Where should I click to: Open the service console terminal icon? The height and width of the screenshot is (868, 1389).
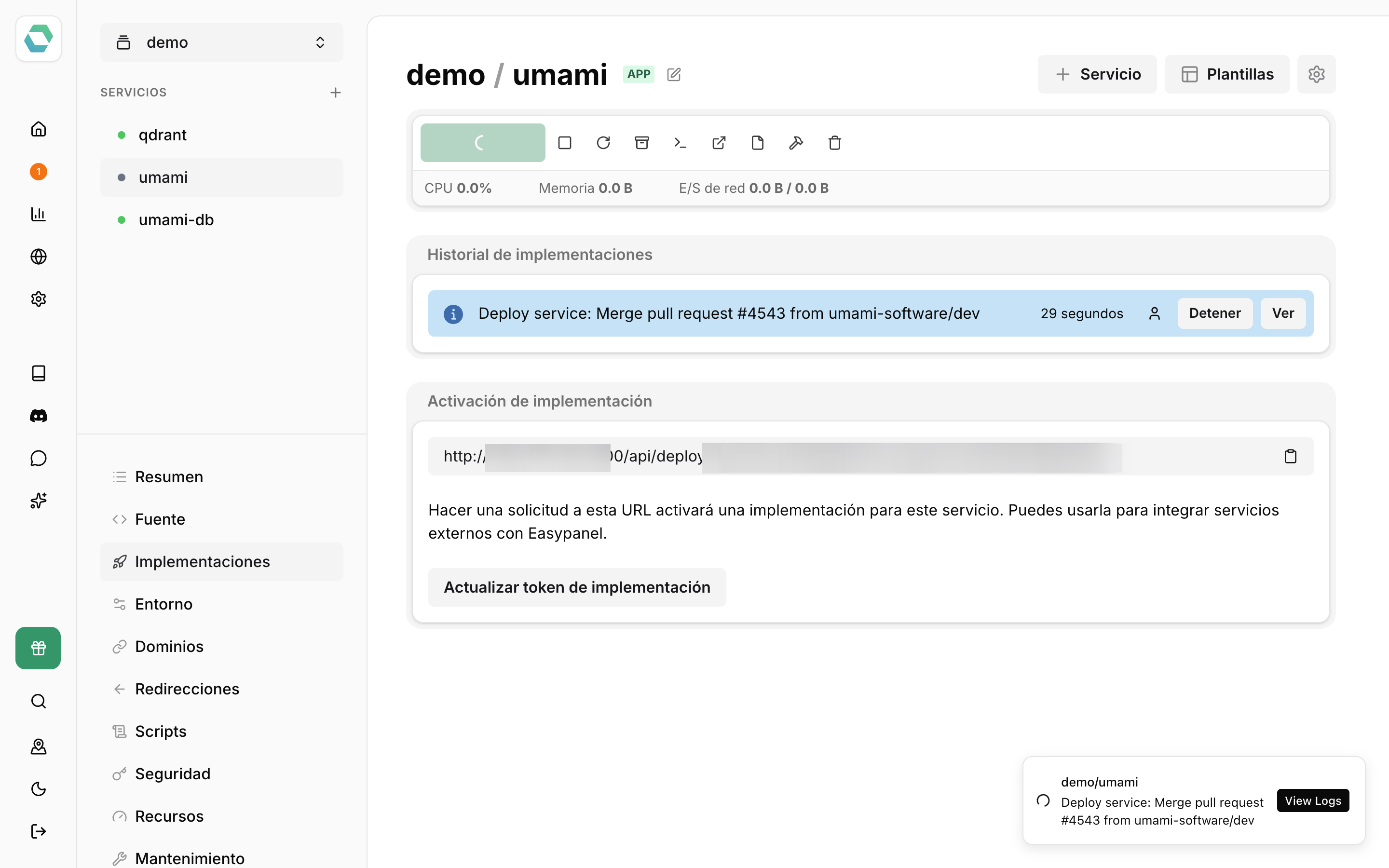pyautogui.click(x=680, y=143)
